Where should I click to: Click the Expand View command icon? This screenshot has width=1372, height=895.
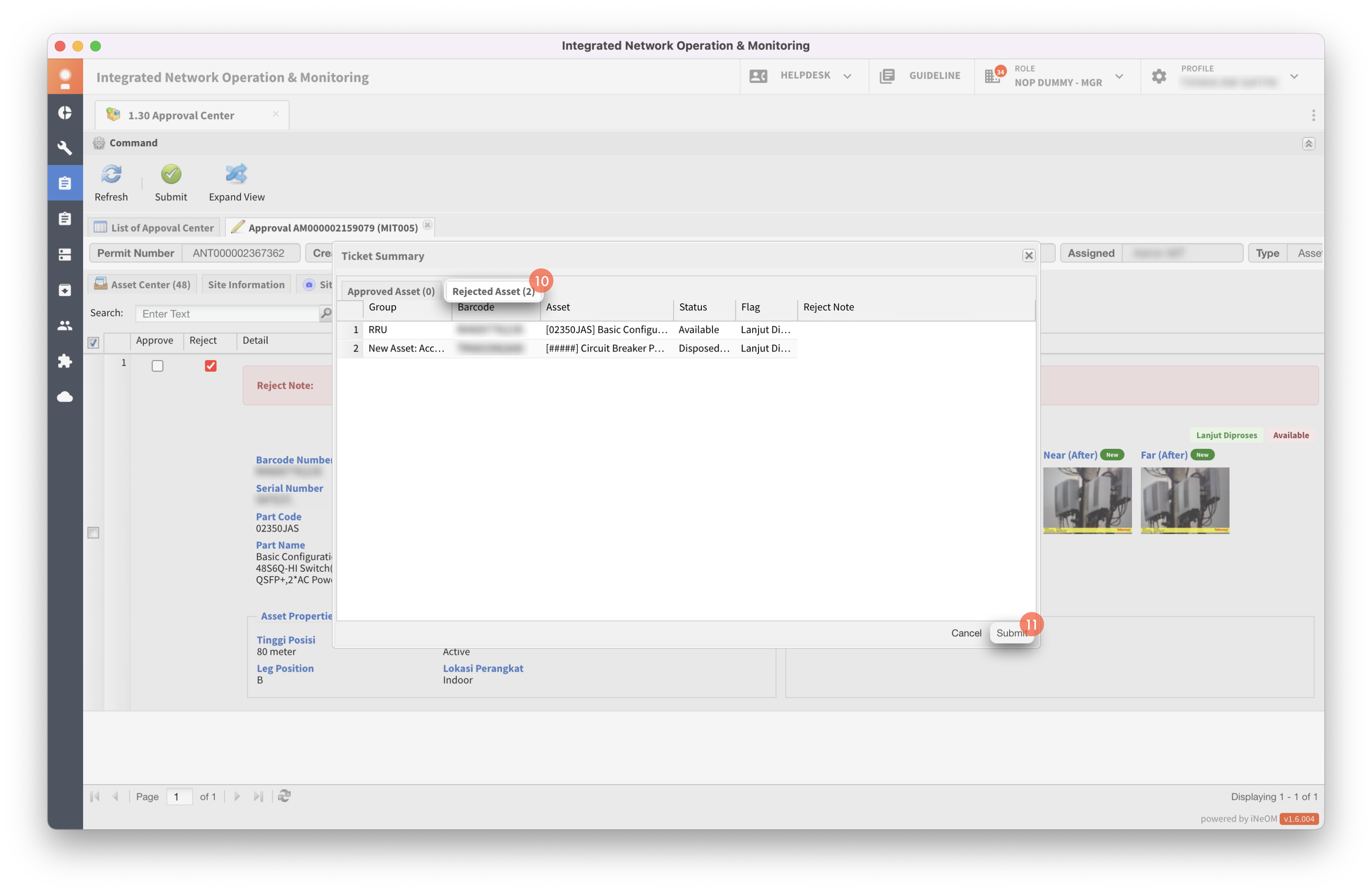click(x=236, y=174)
